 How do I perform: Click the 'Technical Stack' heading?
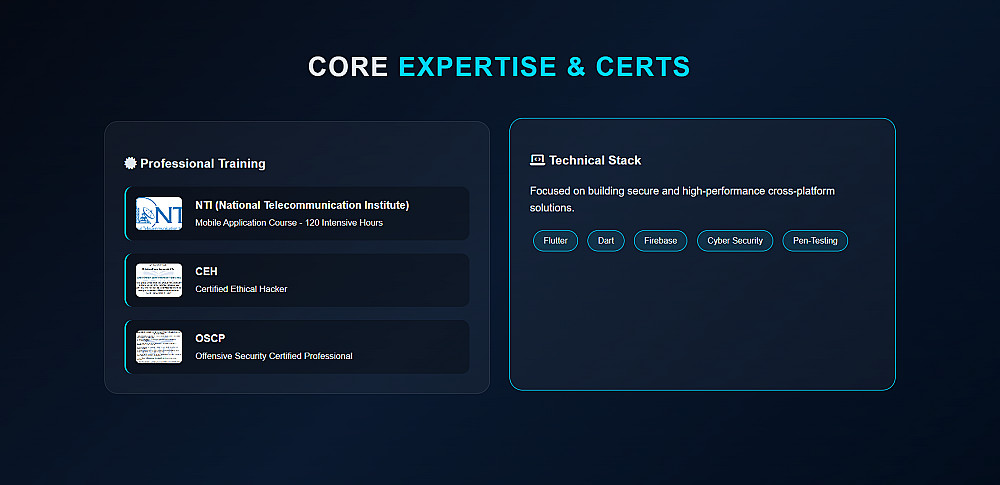[595, 160]
